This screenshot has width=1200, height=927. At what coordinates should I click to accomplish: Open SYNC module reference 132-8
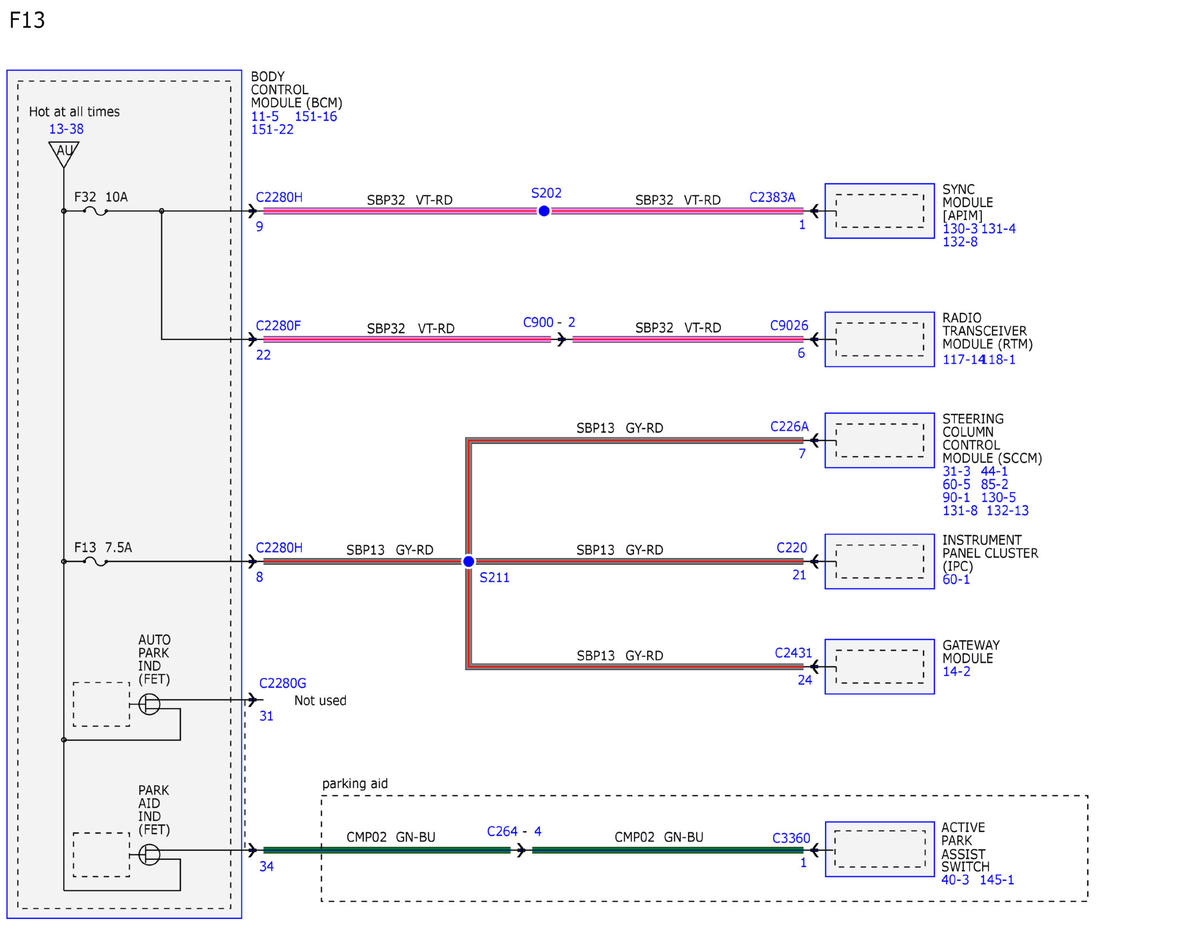(x=960, y=241)
